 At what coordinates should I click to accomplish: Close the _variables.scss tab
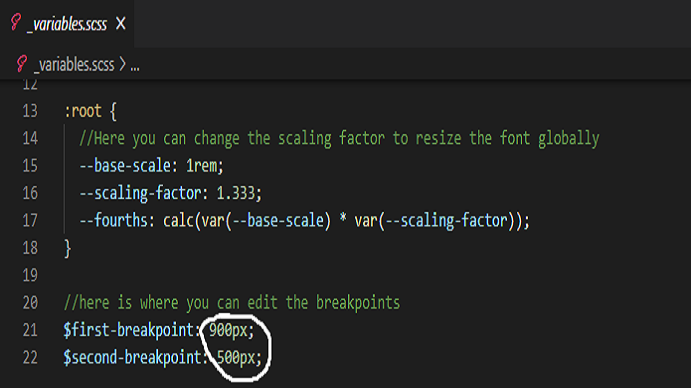click(x=121, y=23)
